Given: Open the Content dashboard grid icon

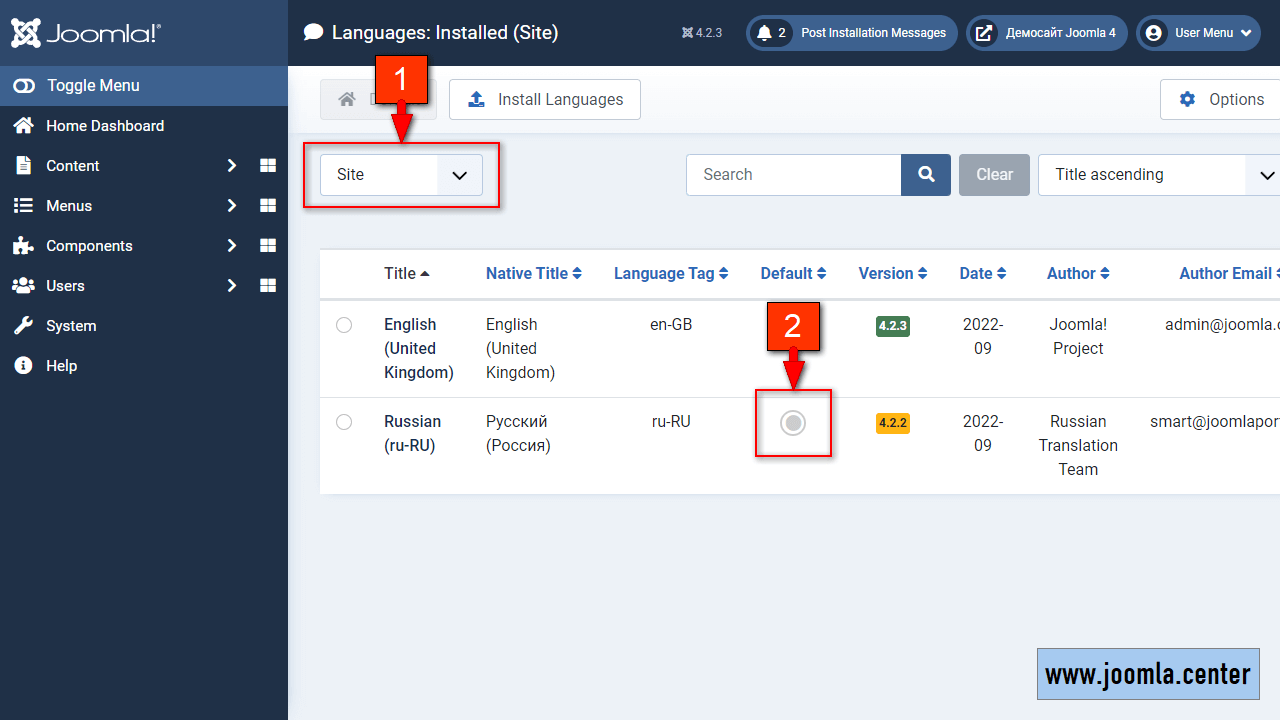Looking at the screenshot, I should click(x=268, y=166).
